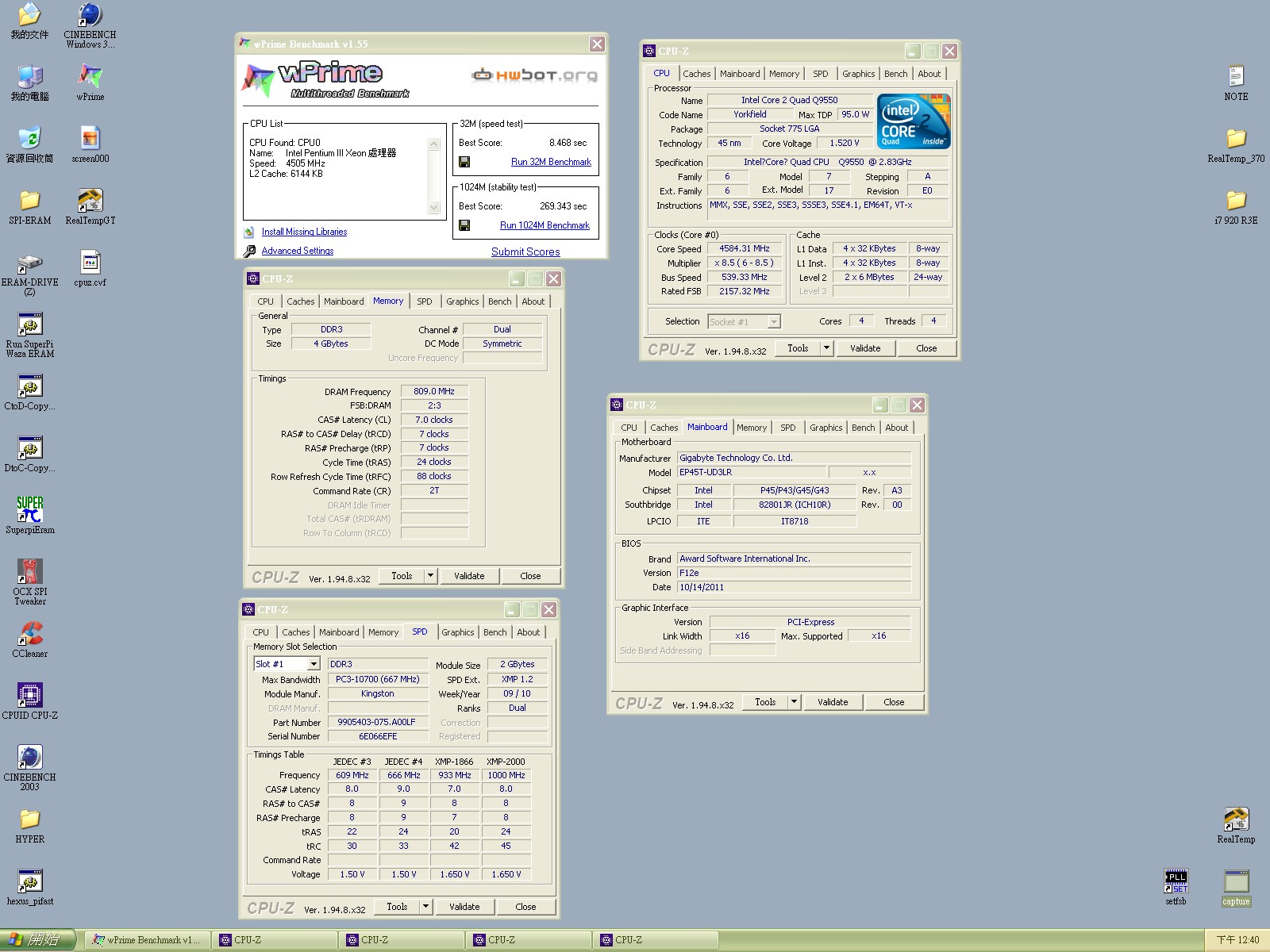Viewport: 1270px width, 952px height.
Task: Click Run 32M Benchmark link
Action: pos(551,162)
